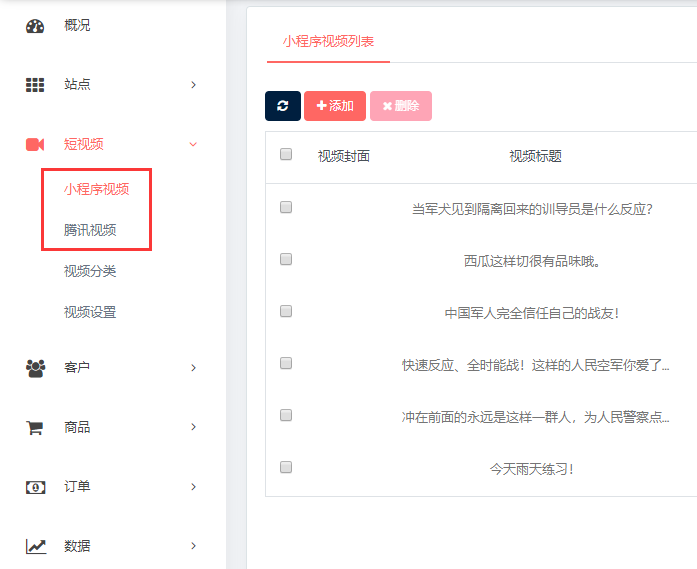Viewport: 697px width, 569px height.
Task: Click title 快速反应、全时能战!这样的人民空军你爱了...
Action: (535, 365)
